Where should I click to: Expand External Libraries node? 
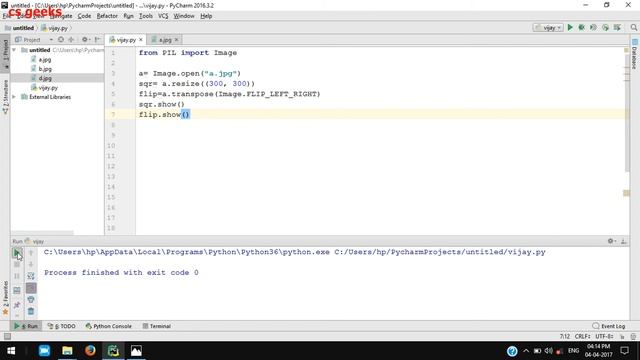tap(14, 97)
